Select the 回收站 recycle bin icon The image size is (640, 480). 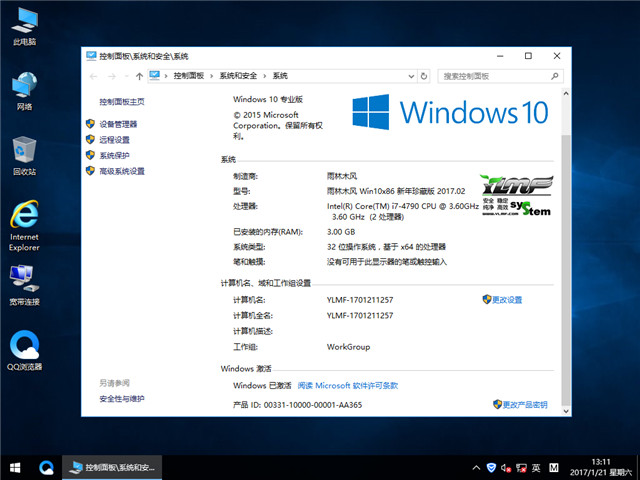point(24,156)
